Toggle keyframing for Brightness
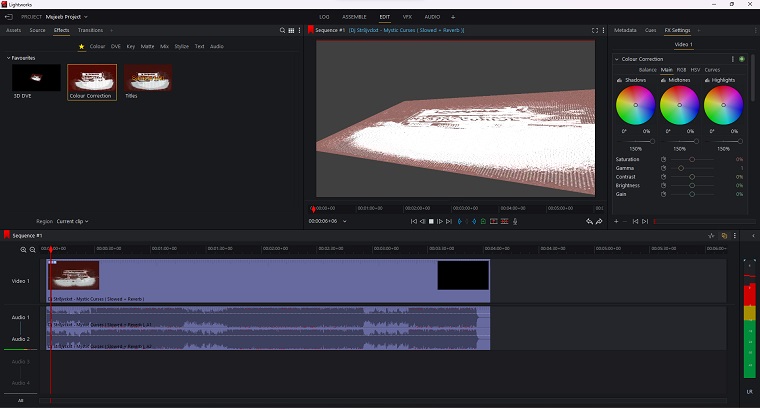The height and width of the screenshot is (408, 760). [664, 186]
